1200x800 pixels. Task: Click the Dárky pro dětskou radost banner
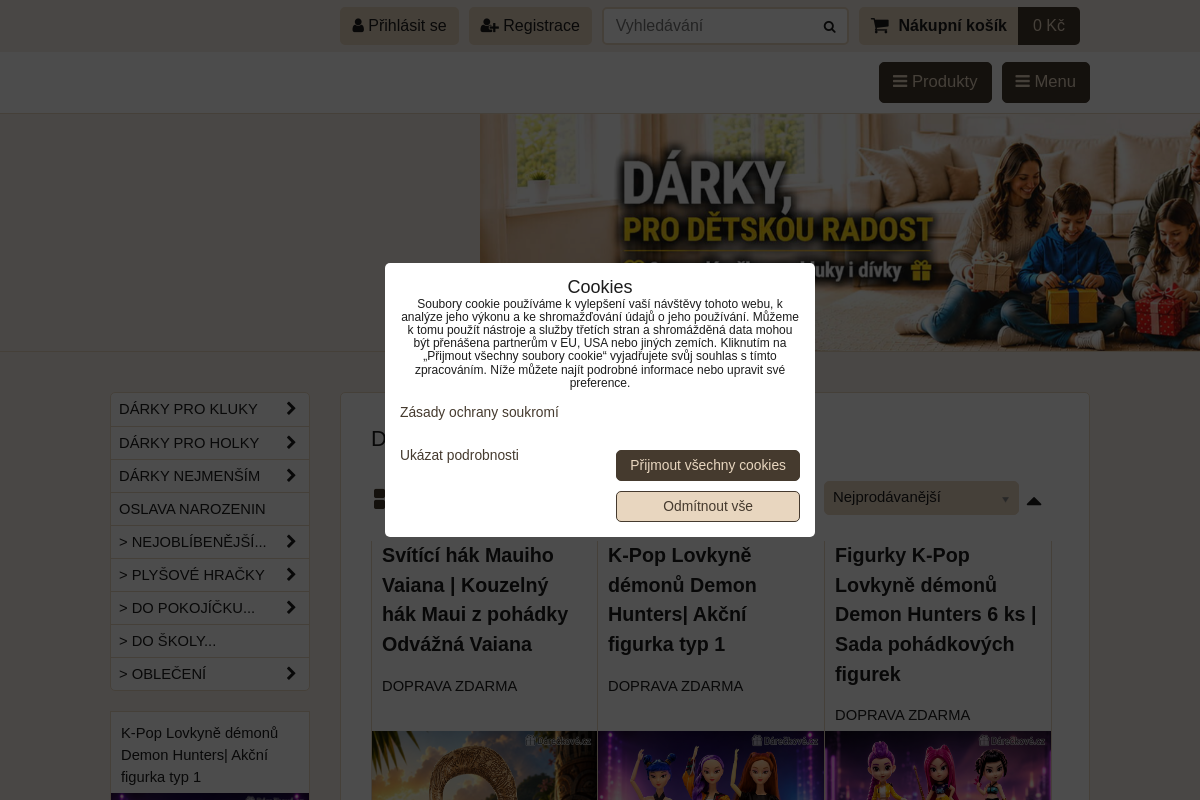coord(840,232)
